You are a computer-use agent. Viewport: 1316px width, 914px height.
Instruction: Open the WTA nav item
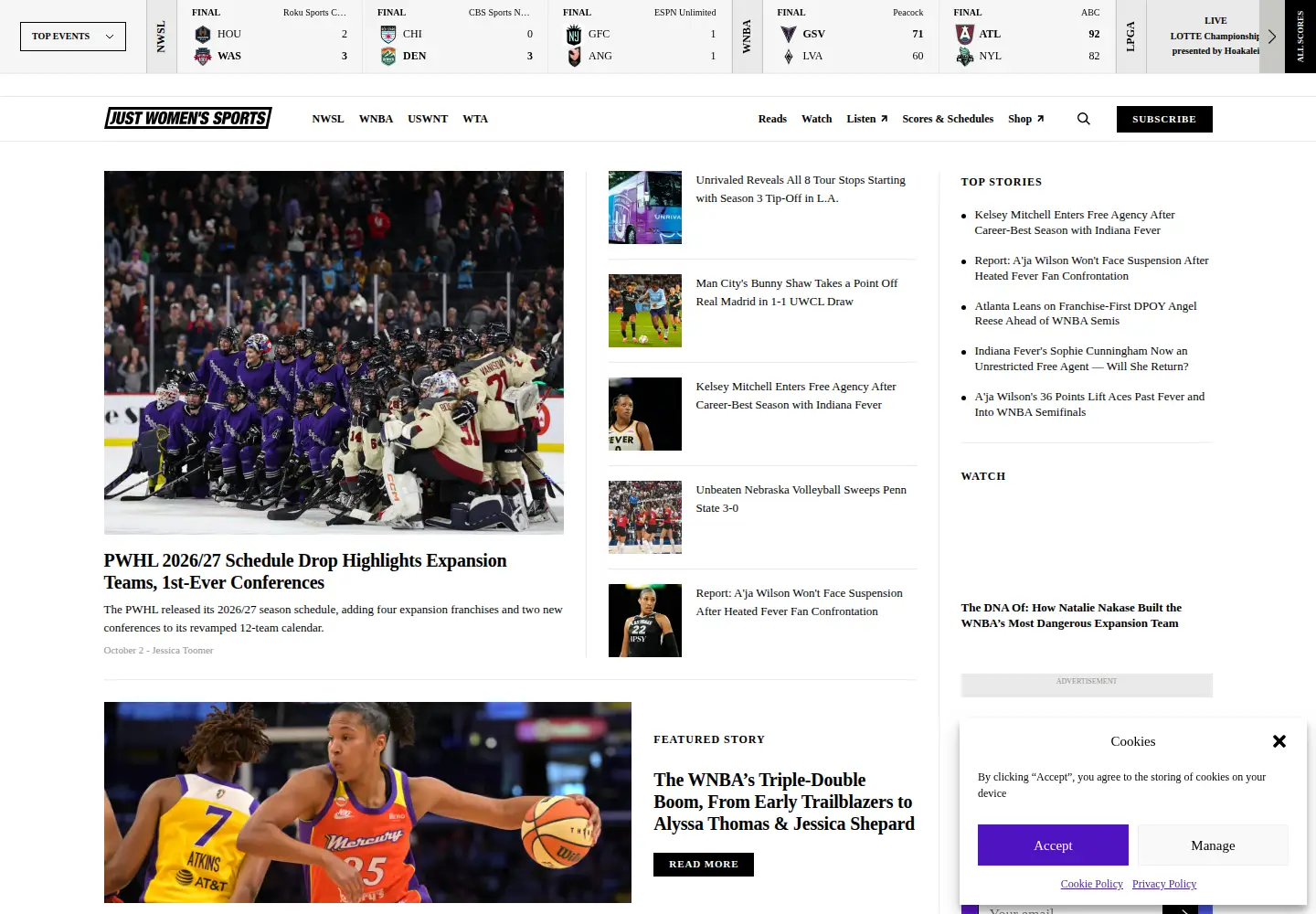click(x=475, y=119)
